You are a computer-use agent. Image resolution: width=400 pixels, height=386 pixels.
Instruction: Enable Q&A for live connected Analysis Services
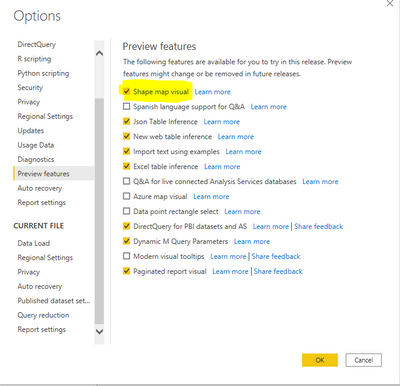[126, 181]
